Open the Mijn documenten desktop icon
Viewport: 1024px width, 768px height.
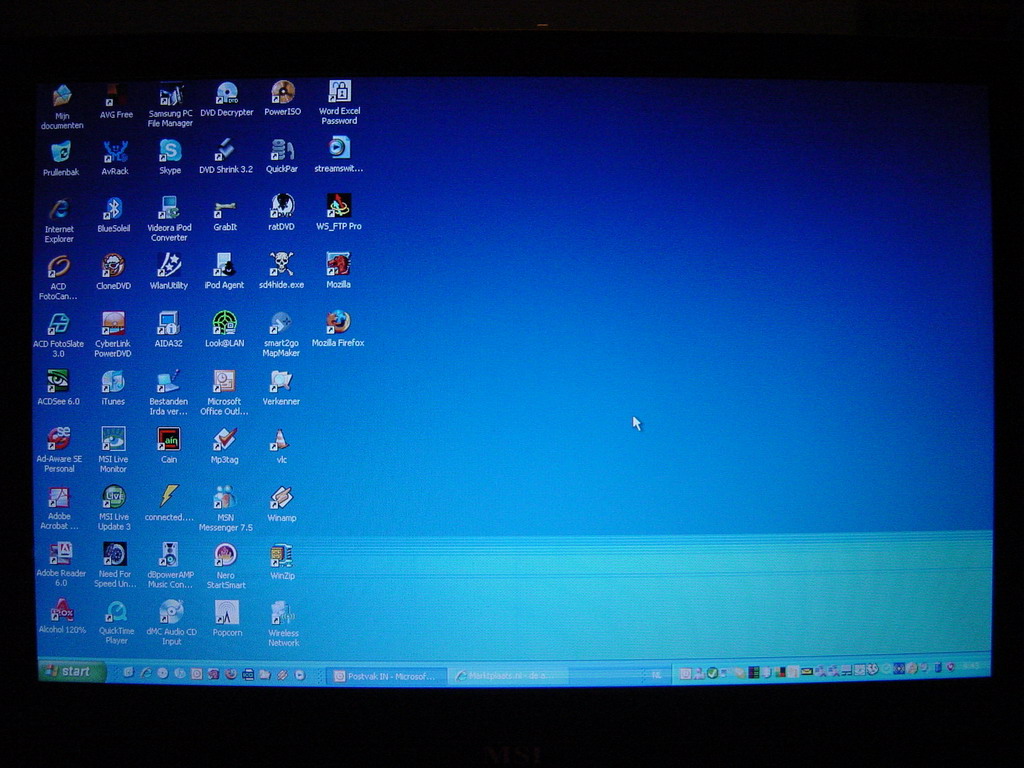62,106
